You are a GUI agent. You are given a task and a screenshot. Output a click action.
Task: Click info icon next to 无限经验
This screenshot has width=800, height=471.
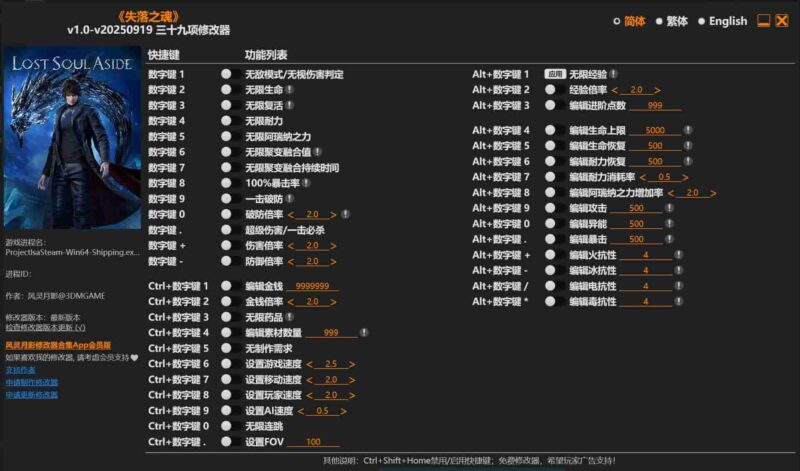[613, 74]
